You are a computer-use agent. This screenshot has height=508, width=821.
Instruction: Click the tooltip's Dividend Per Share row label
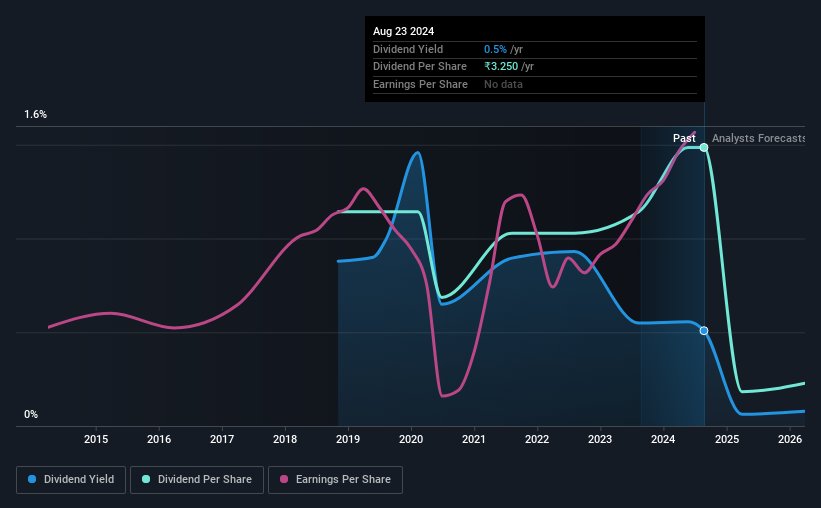[x=419, y=67]
